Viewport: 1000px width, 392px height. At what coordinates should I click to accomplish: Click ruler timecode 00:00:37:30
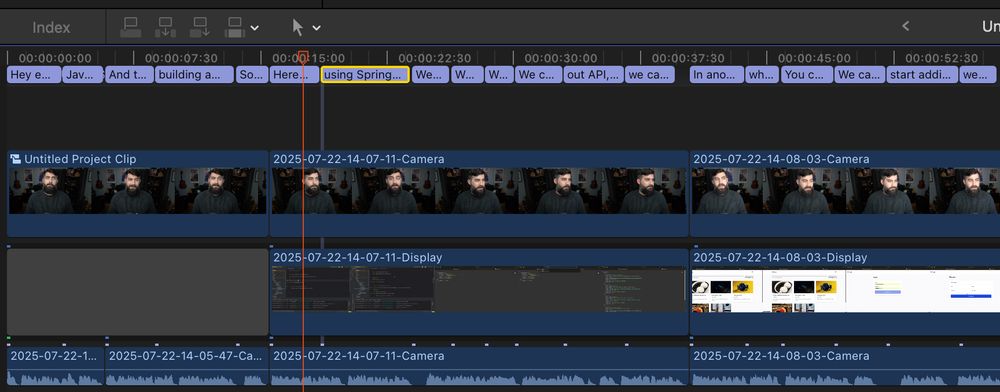pos(688,58)
